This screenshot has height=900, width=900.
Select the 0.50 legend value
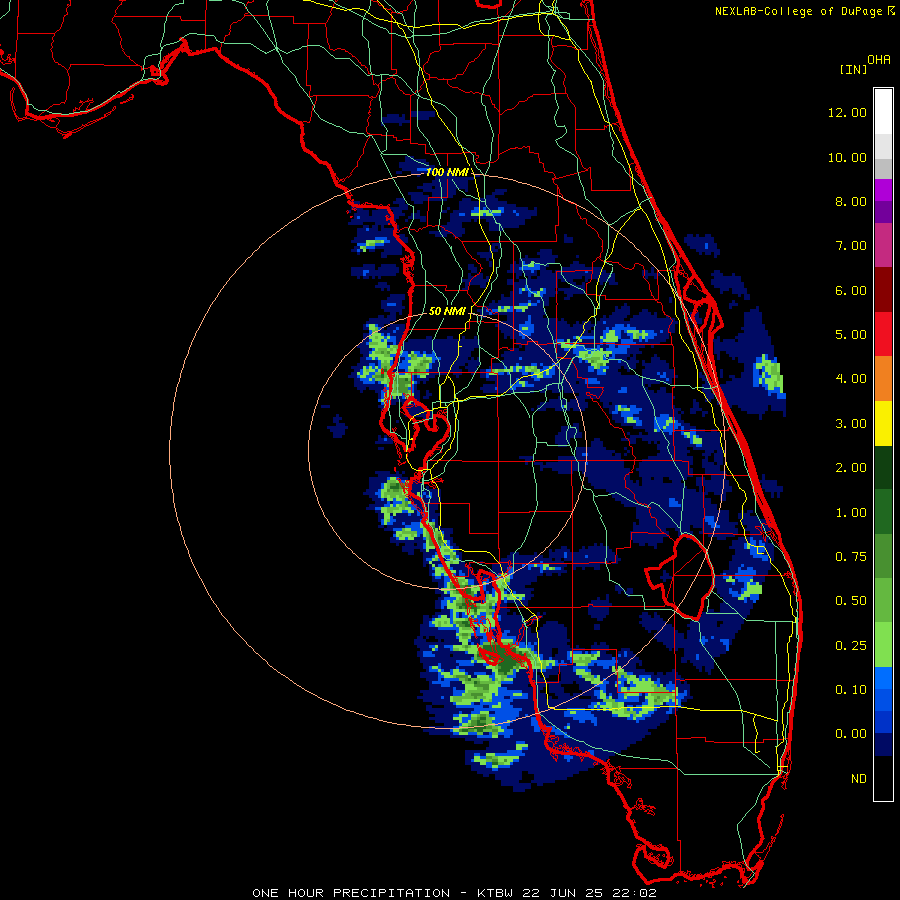(x=851, y=601)
